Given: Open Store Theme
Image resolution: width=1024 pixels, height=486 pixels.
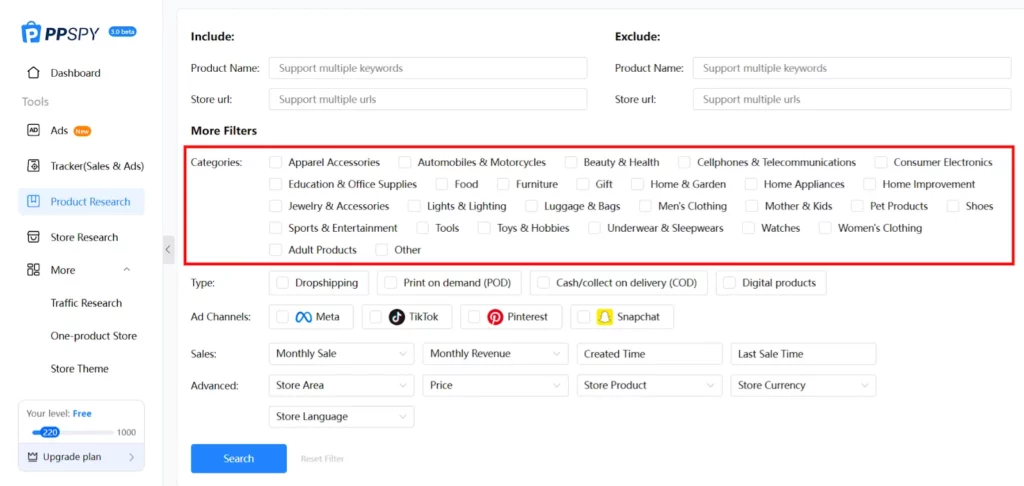Looking at the screenshot, I should pos(79,368).
